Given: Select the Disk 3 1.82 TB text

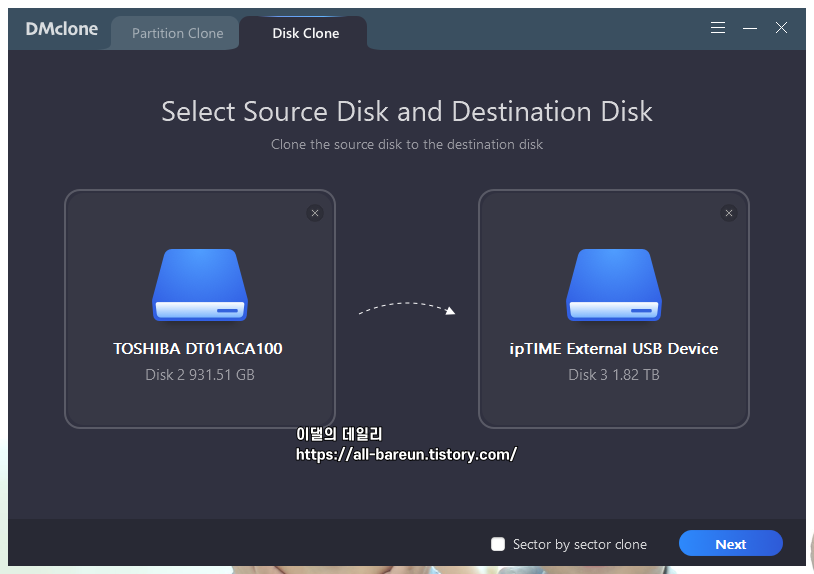Looking at the screenshot, I should pos(614,375).
